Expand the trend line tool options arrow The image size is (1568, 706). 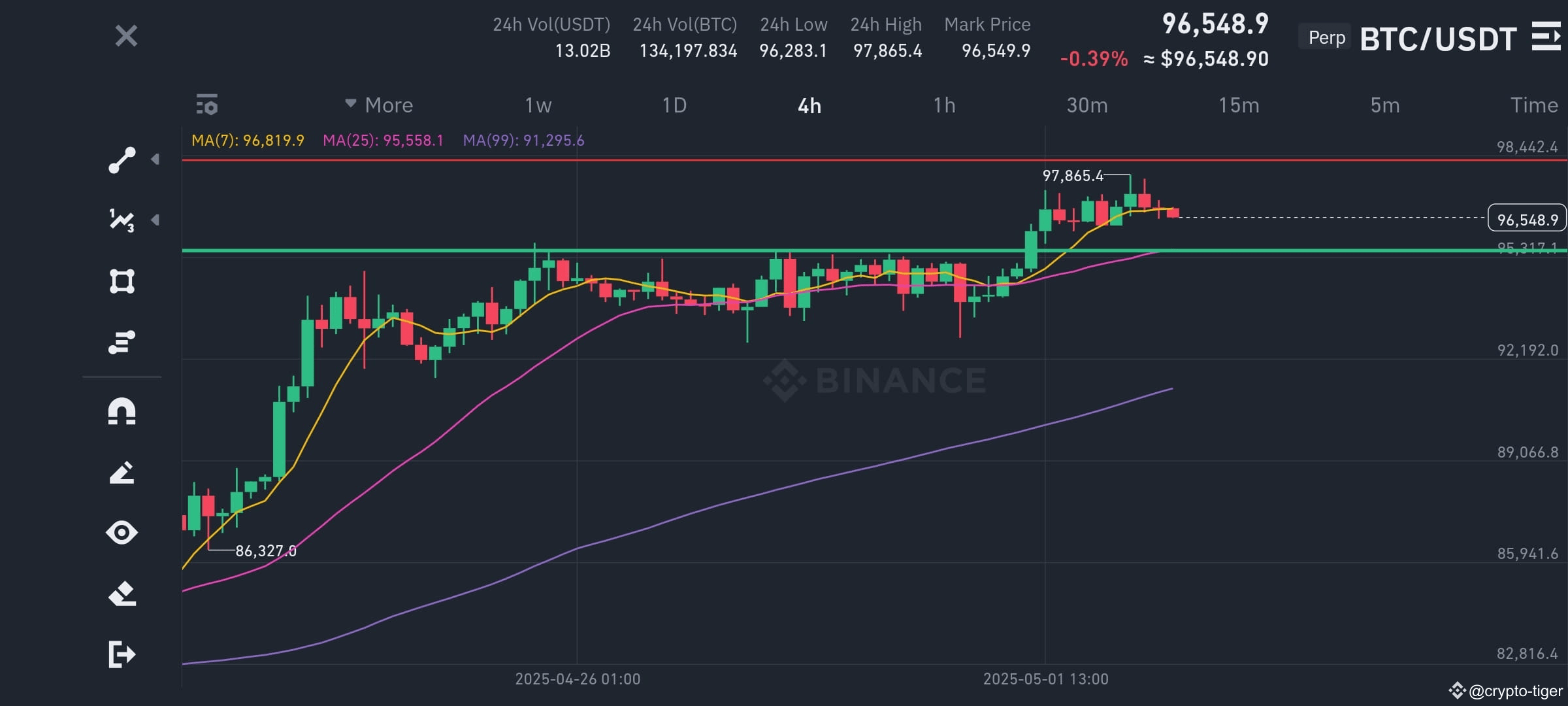click(155, 159)
